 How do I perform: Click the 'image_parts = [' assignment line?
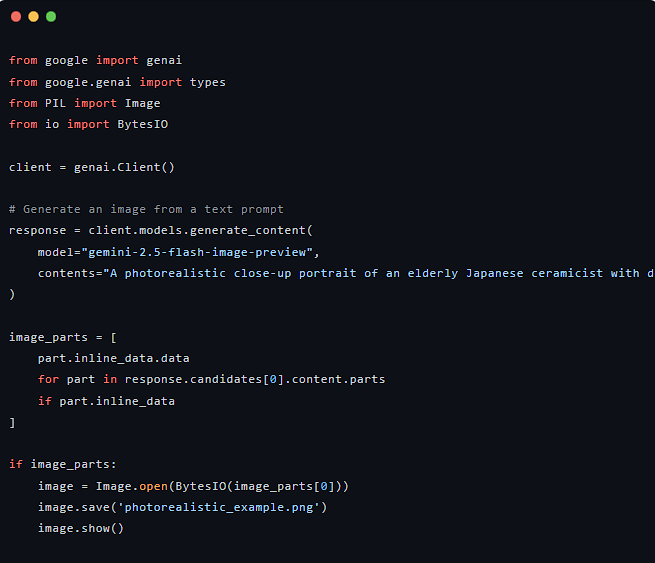[x=63, y=337]
